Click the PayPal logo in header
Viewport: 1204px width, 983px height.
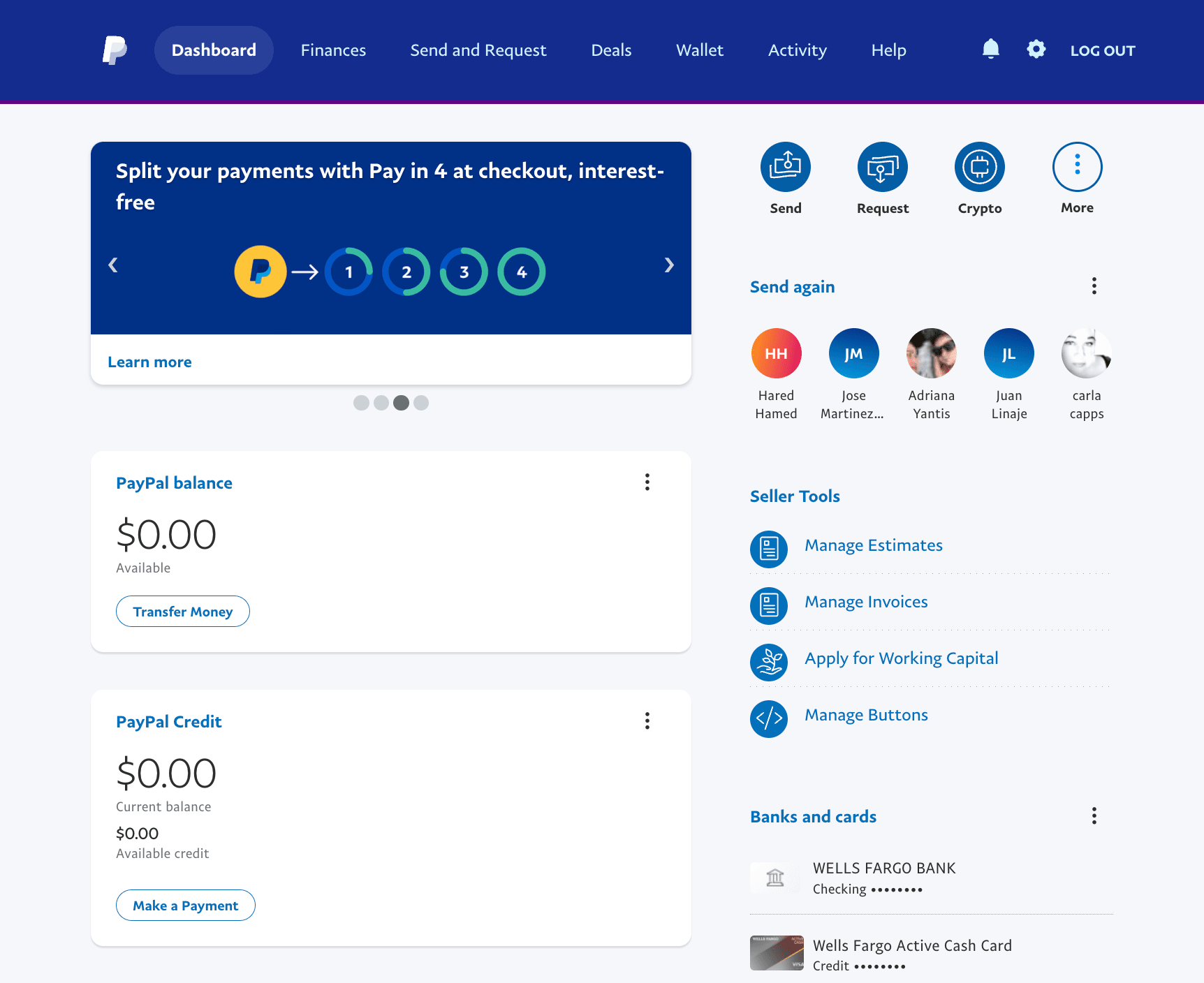(x=115, y=50)
